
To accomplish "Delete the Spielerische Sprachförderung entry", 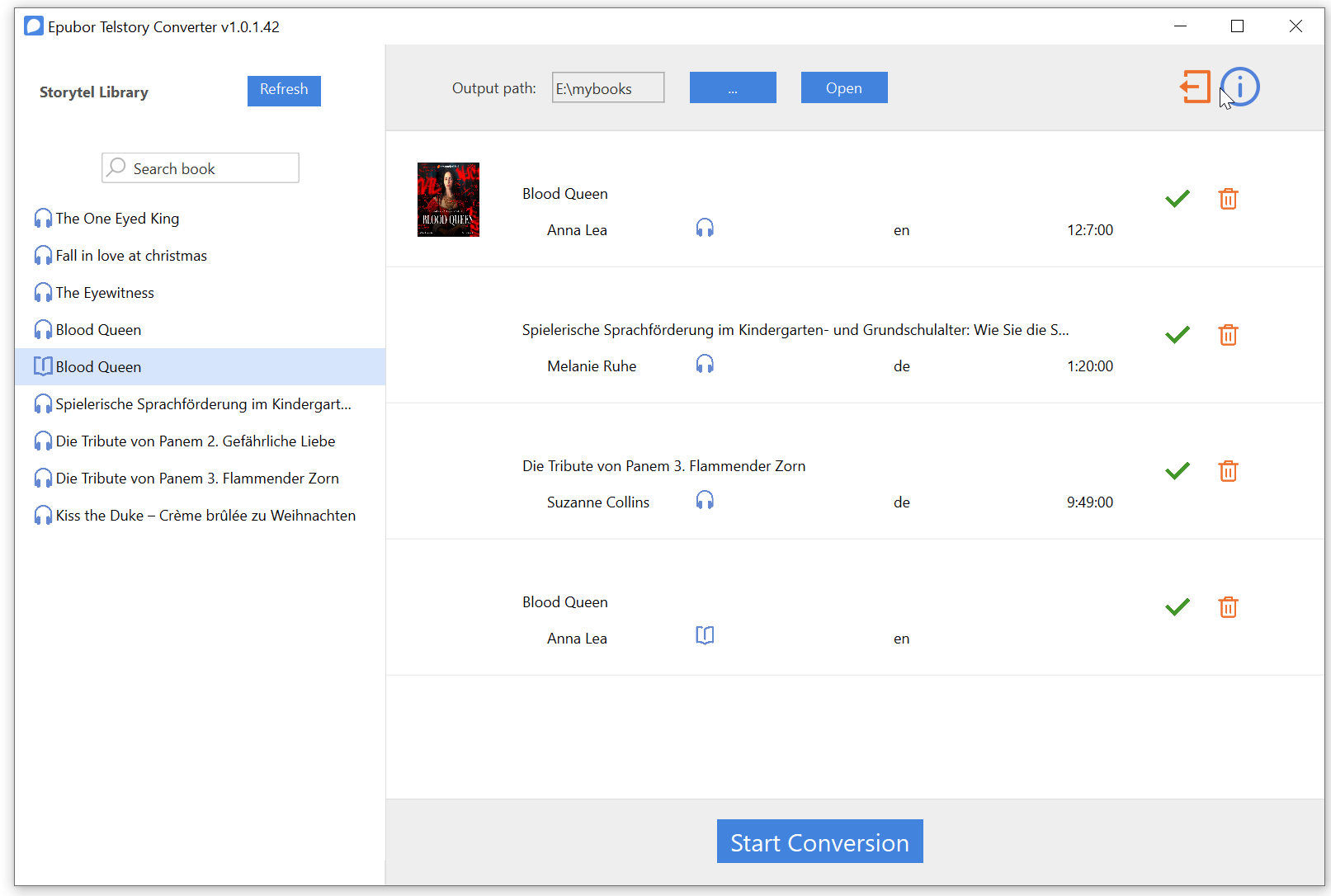I will point(1228,335).
